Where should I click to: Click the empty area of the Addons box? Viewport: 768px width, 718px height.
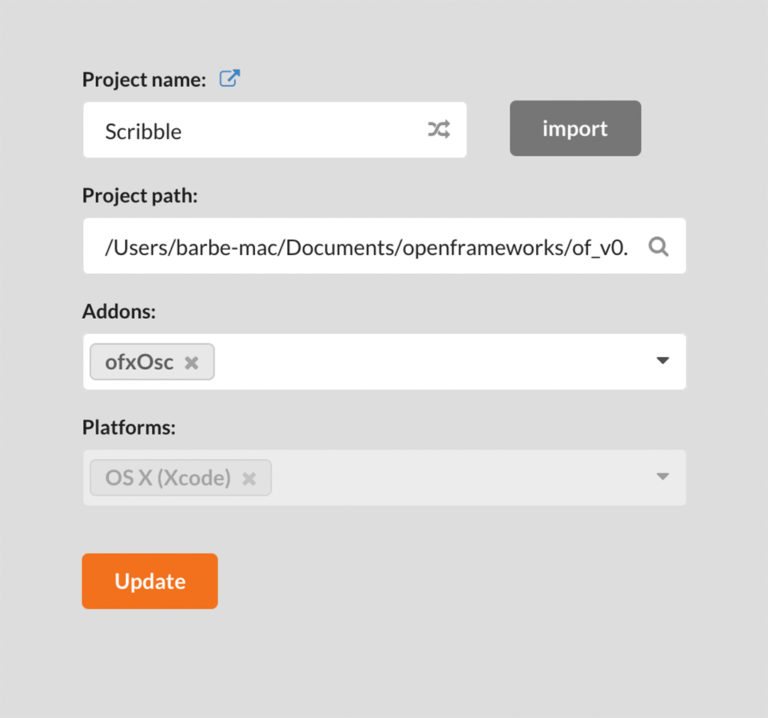pyautogui.click(x=431, y=362)
